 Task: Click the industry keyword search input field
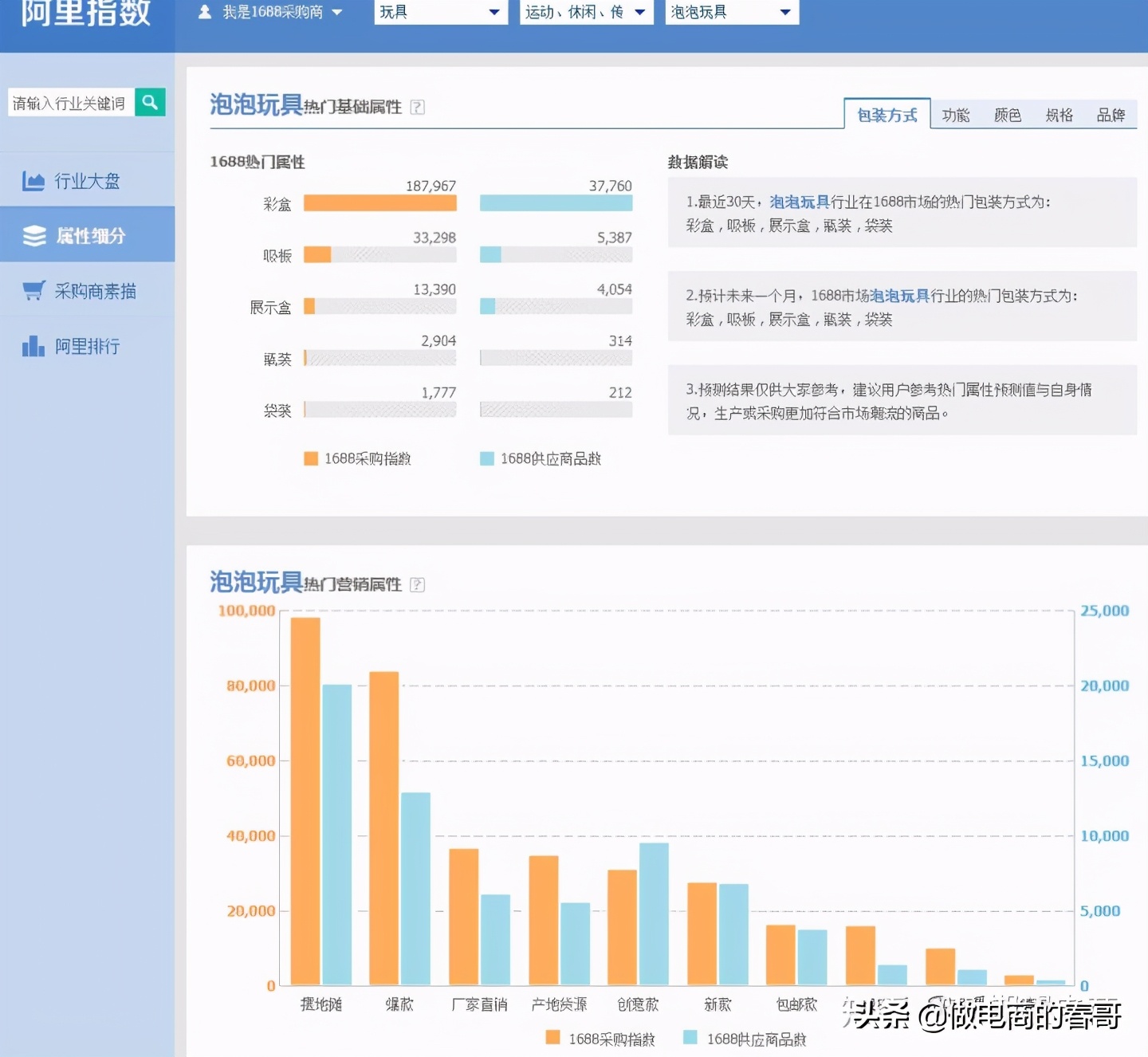pyautogui.click(x=70, y=103)
